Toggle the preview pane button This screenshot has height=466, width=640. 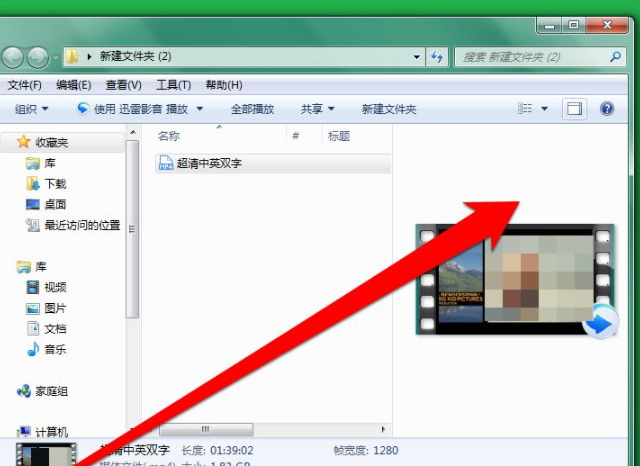574,109
